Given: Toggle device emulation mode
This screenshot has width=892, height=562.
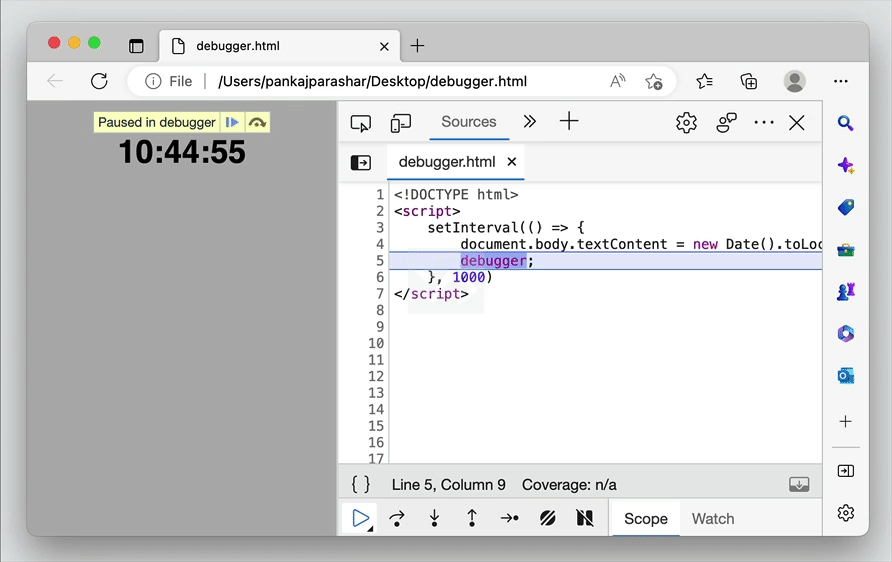Looking at the screenshot, I should (400, 122).
